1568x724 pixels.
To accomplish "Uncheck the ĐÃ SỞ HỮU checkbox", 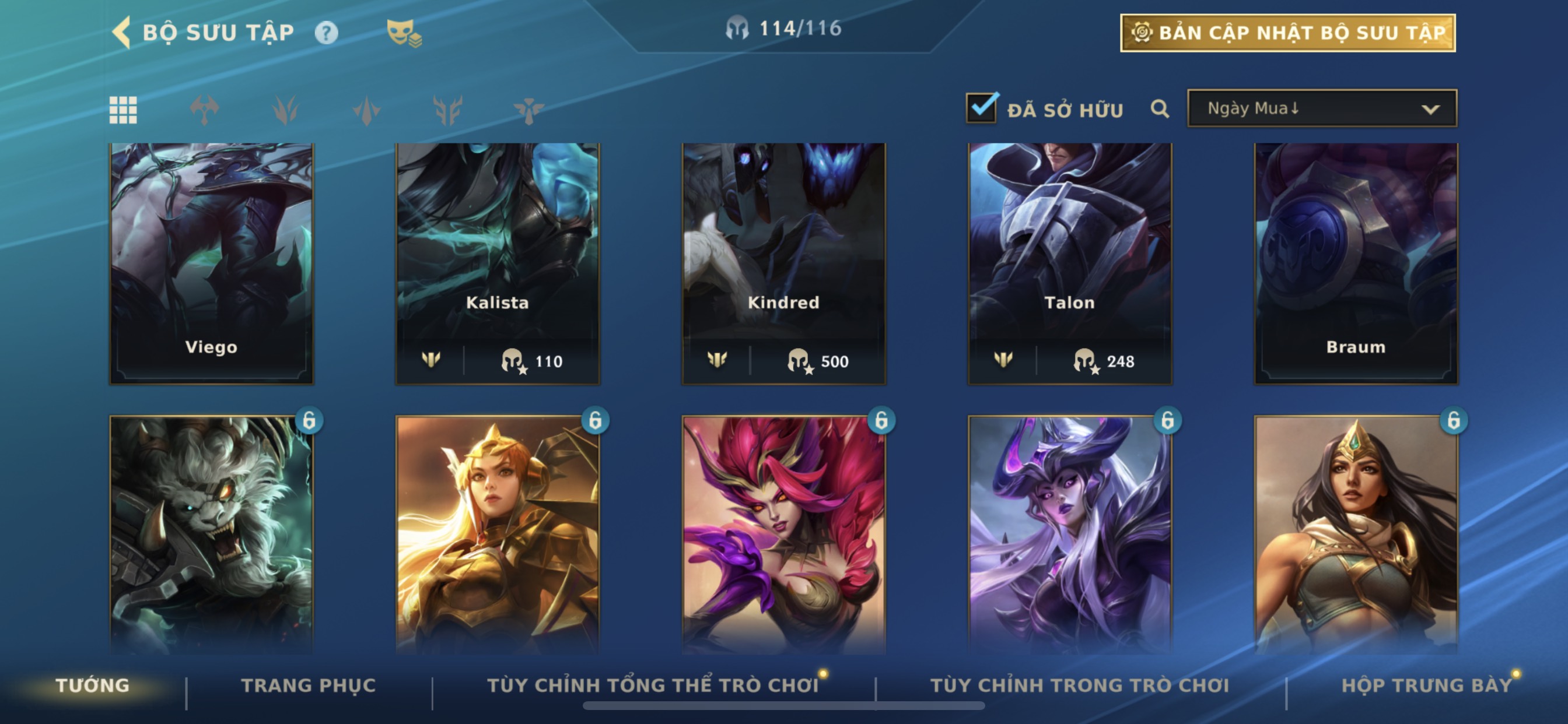I will 982,108.
